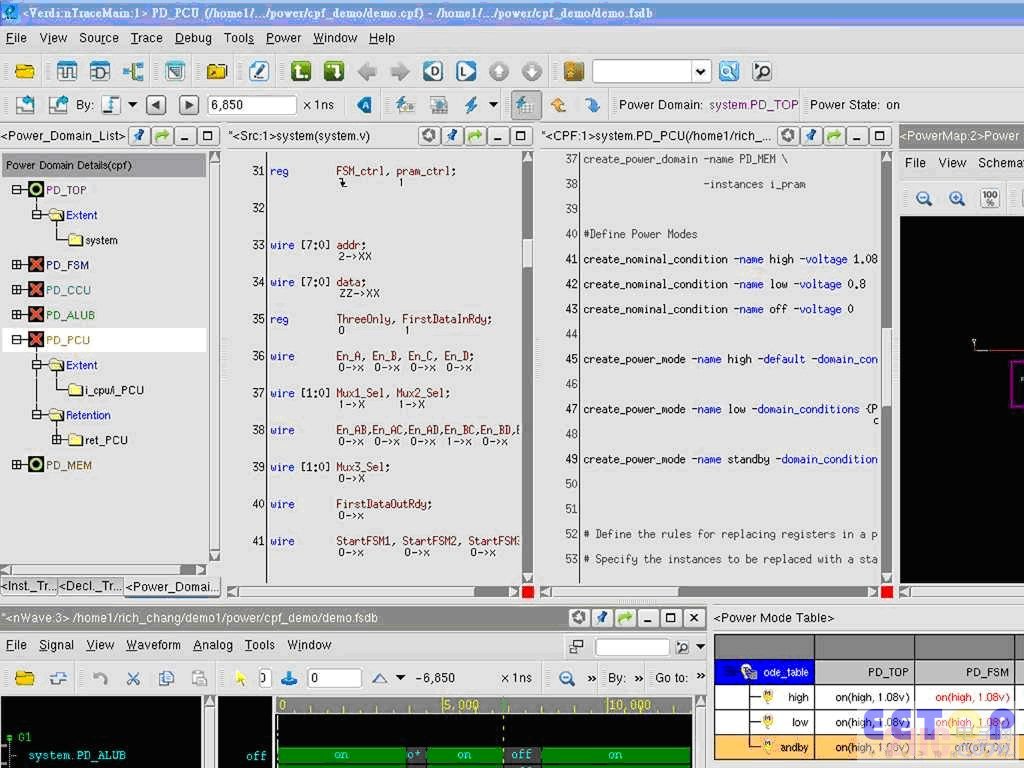The height and width of the screenshot is (768, 1024).
Task: Zoom in in the PowerMap window
Action: 957,199
